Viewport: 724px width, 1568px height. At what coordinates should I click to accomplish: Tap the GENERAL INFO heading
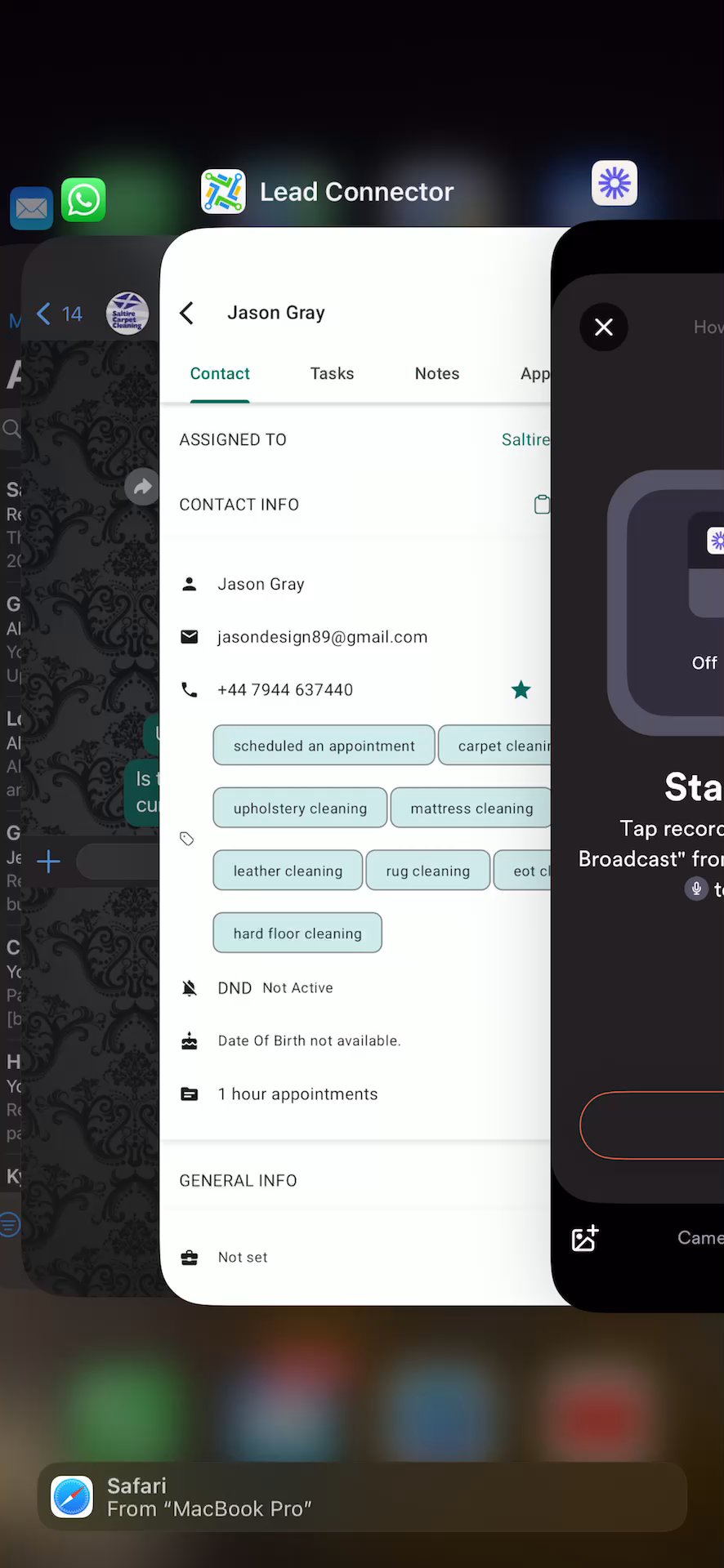coord(238,1181)
